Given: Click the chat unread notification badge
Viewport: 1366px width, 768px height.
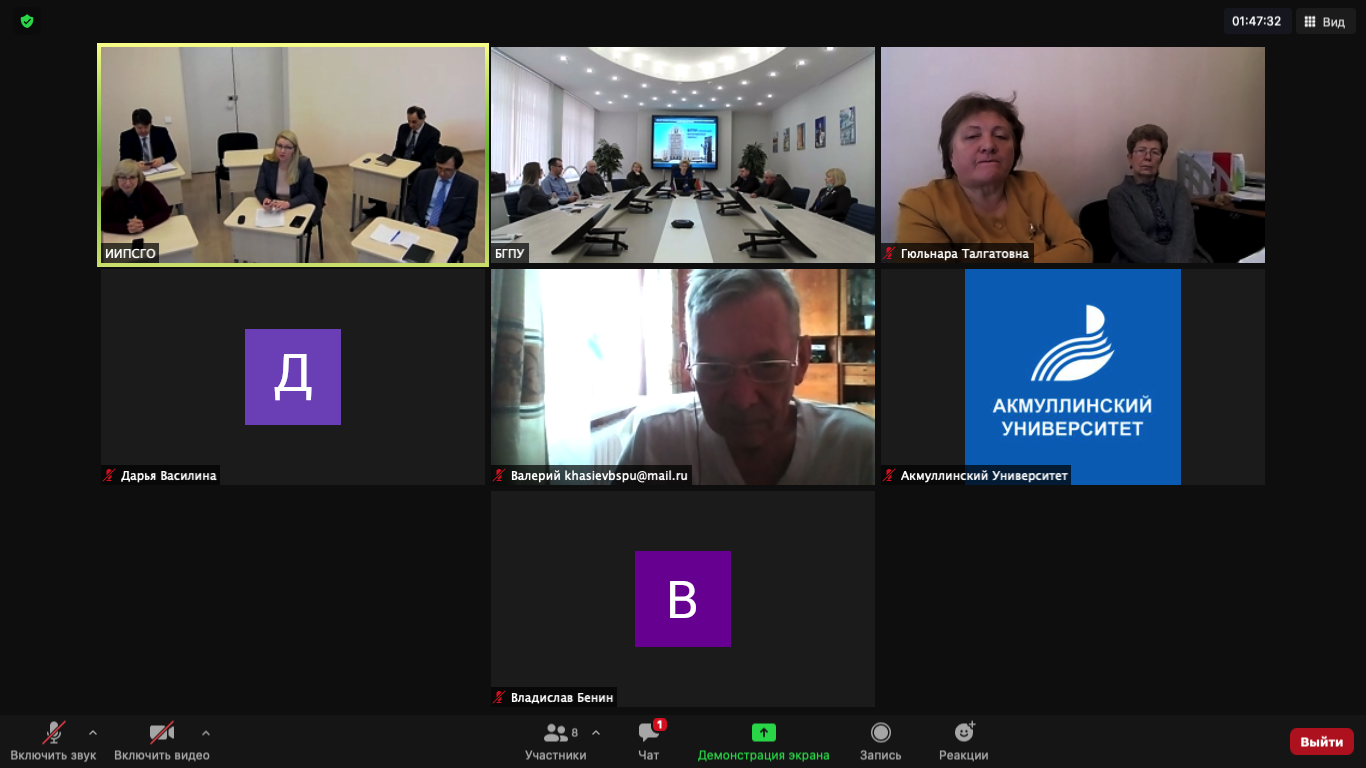Looking at the screenshot, I should coord(660,725).
